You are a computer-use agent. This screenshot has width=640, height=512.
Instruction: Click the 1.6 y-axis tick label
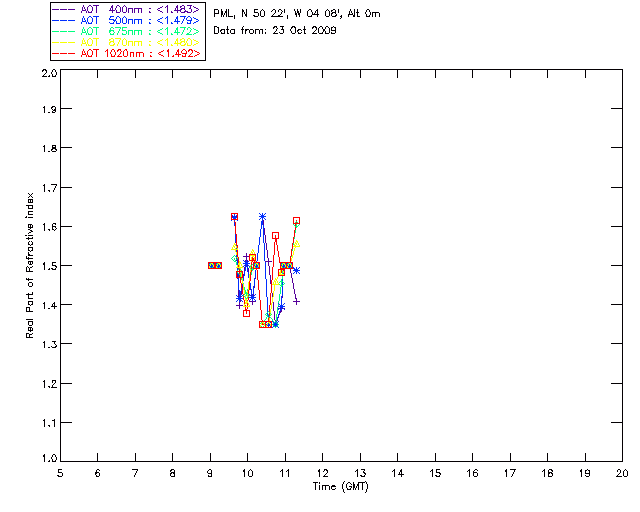[49, 227]
